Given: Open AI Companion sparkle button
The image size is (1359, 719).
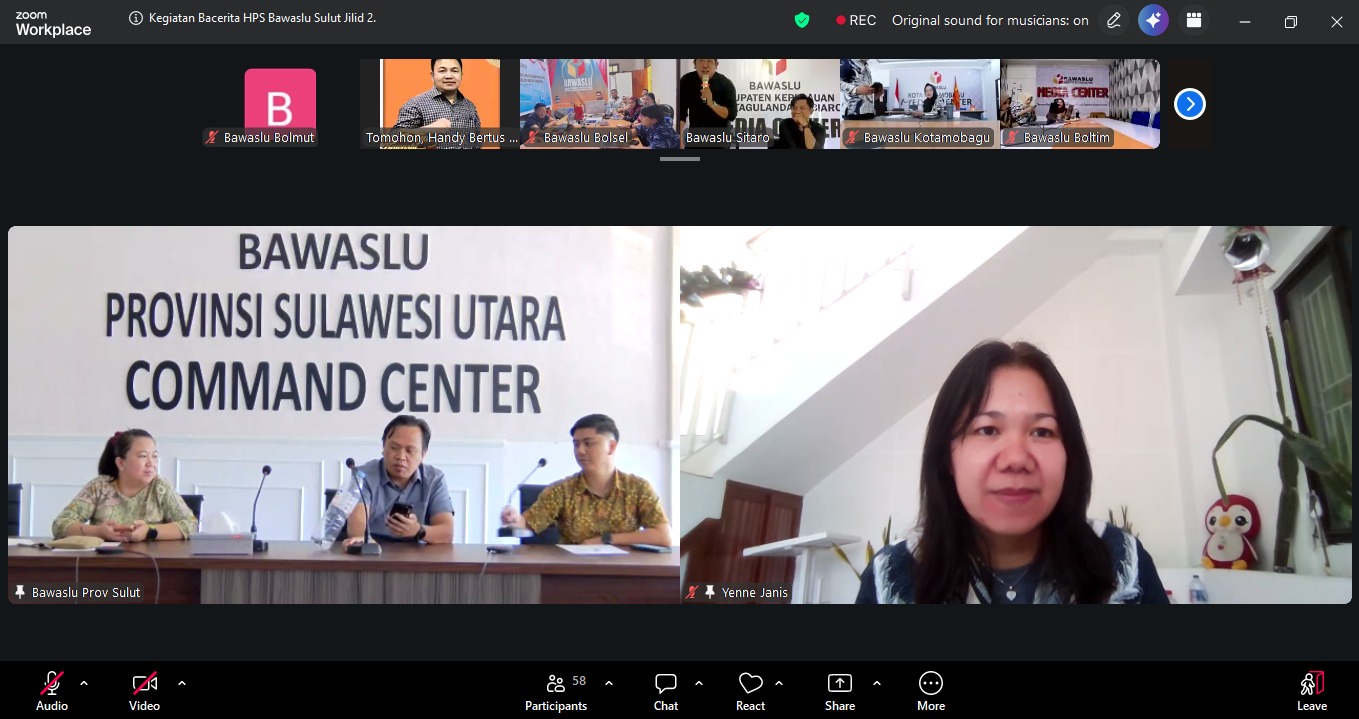Looking at the screenshot, I should 1154,20.
